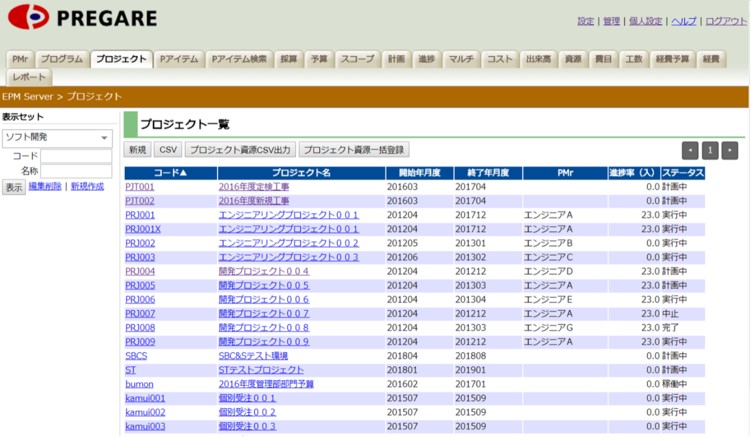Switch to the プログラム tab
Screen dimensions: 751x441
62,59
